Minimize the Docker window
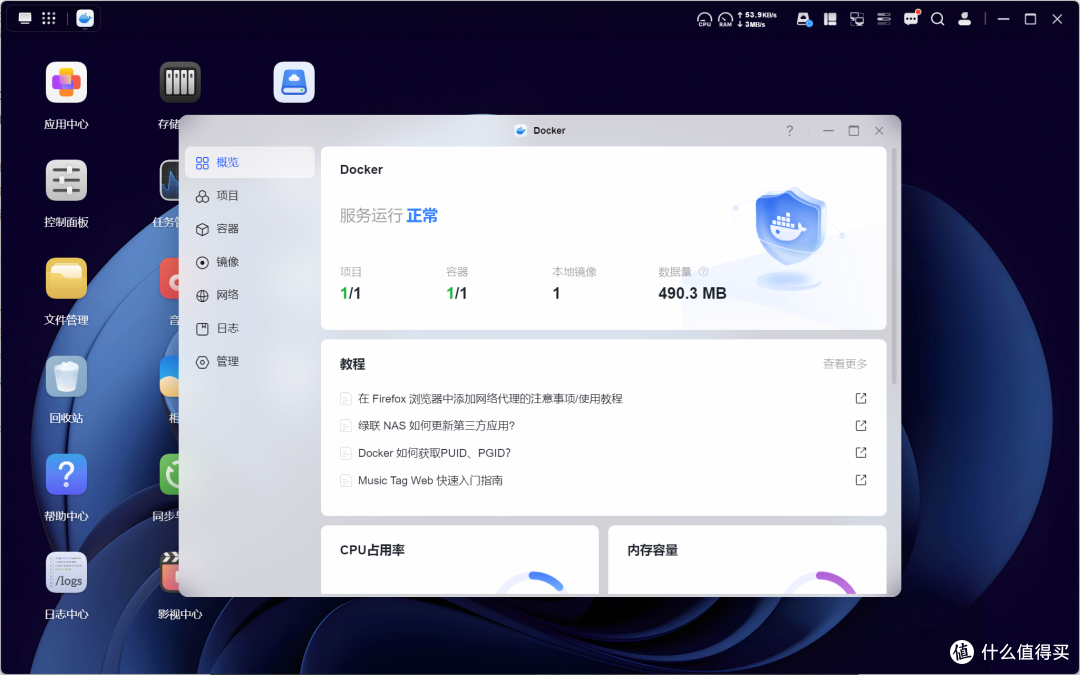1080x675 pixels. 828,131
